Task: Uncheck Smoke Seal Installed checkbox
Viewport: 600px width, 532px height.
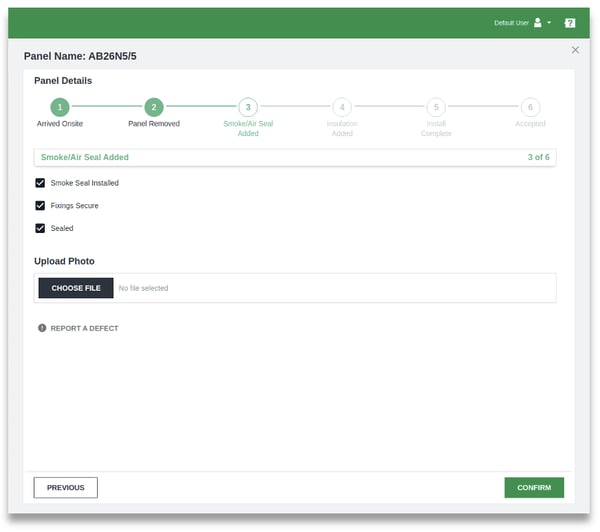Action: pos(40,183)
